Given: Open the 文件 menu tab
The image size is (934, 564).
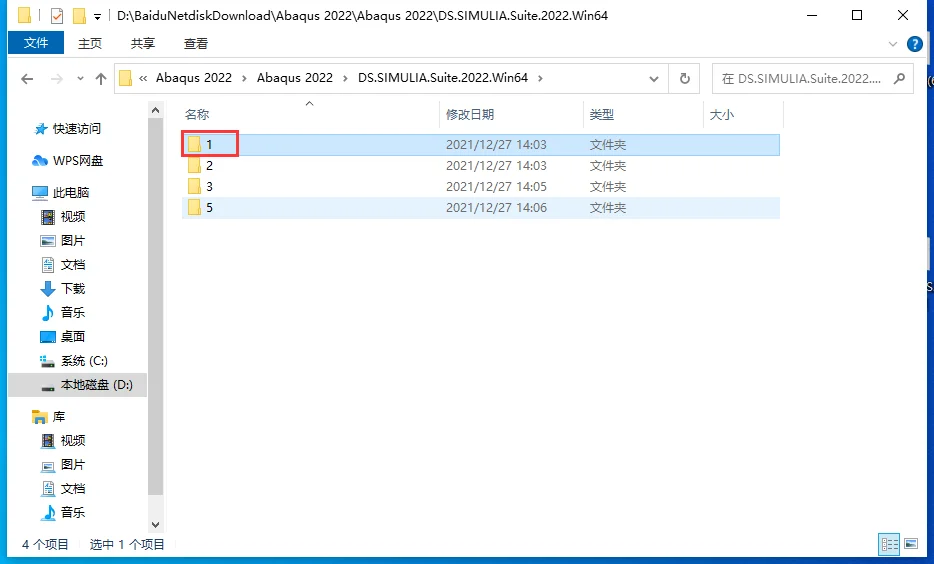Looking at the screenshot, I should tap(36, 43).
